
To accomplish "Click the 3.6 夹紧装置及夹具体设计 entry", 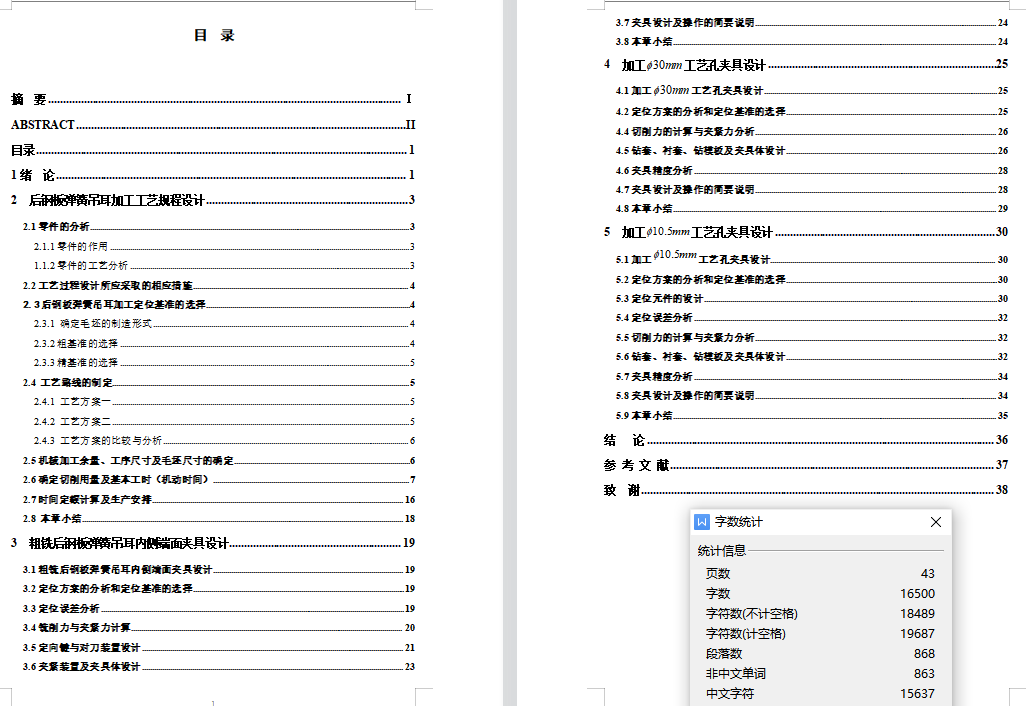I will 219,666.
